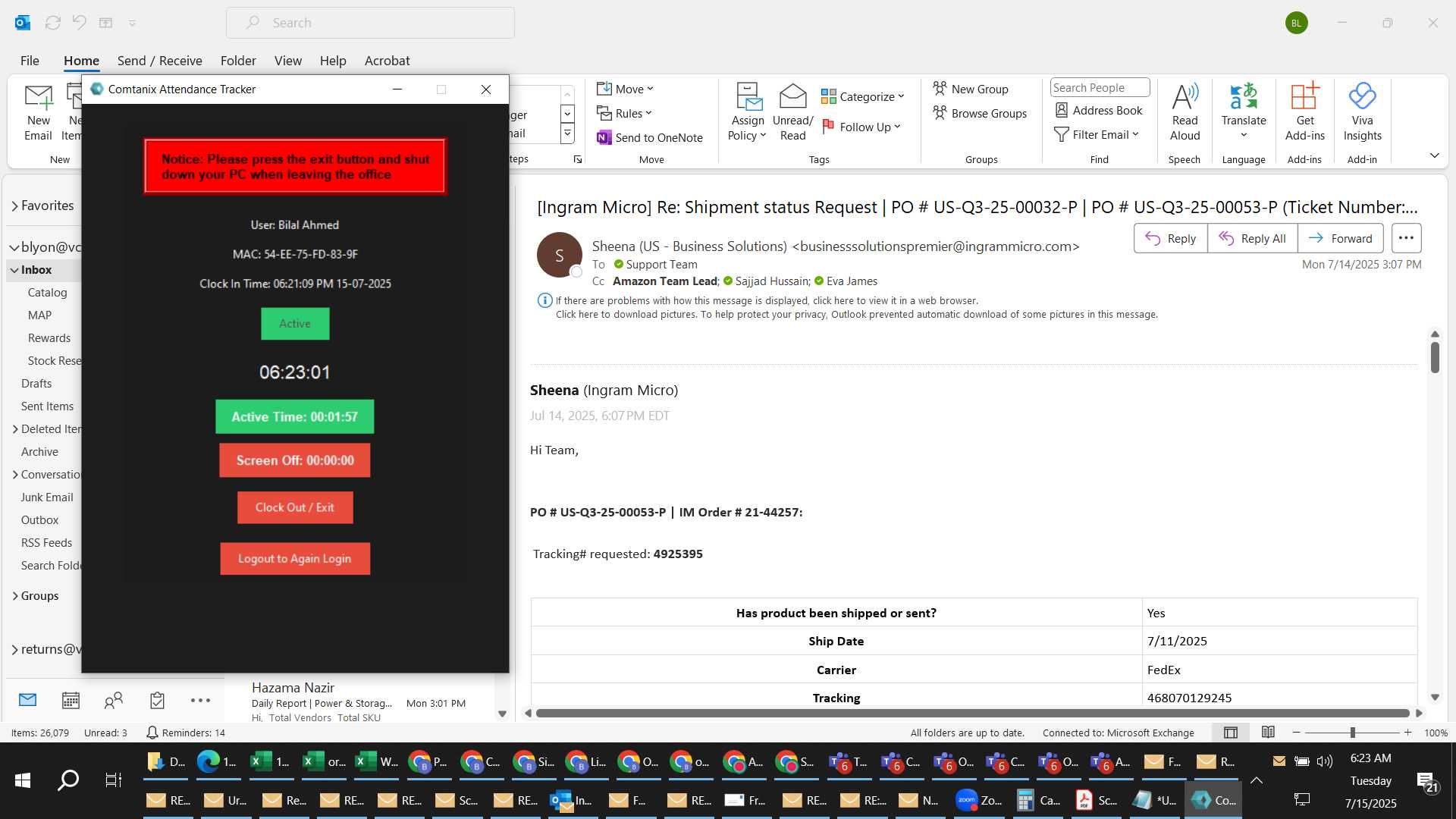Screen dimensions: 1456x819
Task: Open Assign Policy in Tags group
Action: [748, 112]
